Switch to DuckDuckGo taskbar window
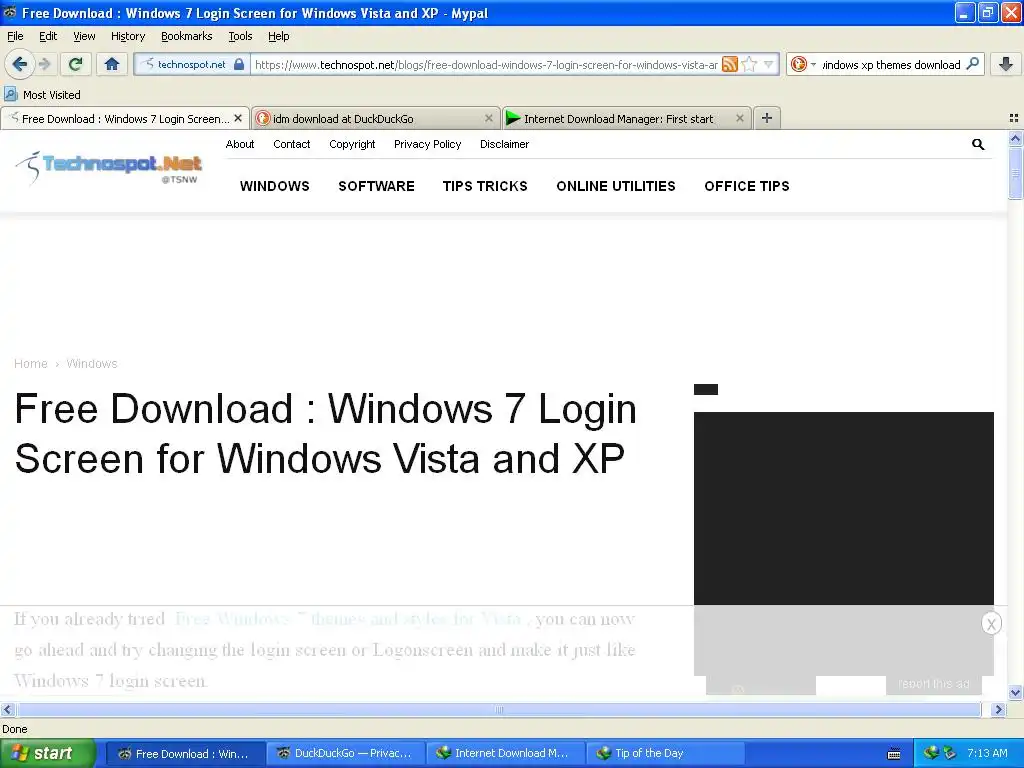 click(345, 753)
